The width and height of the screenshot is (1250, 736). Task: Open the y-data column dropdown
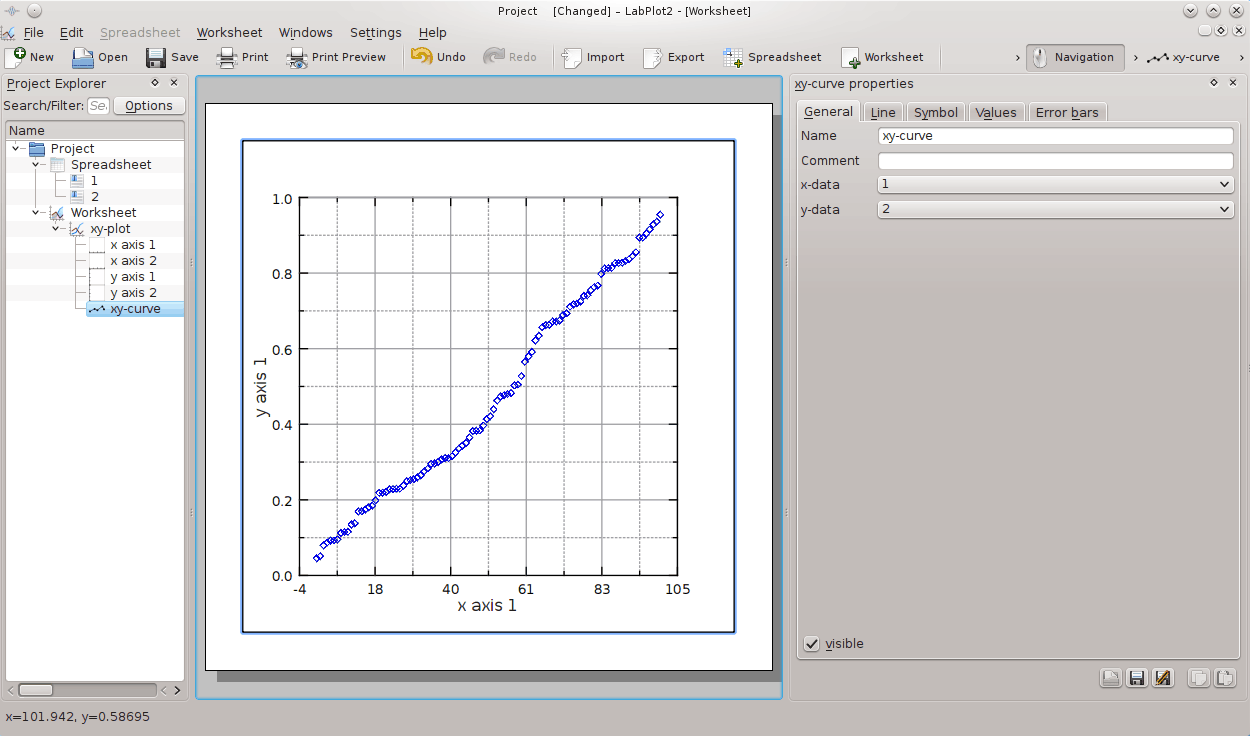1055,209
